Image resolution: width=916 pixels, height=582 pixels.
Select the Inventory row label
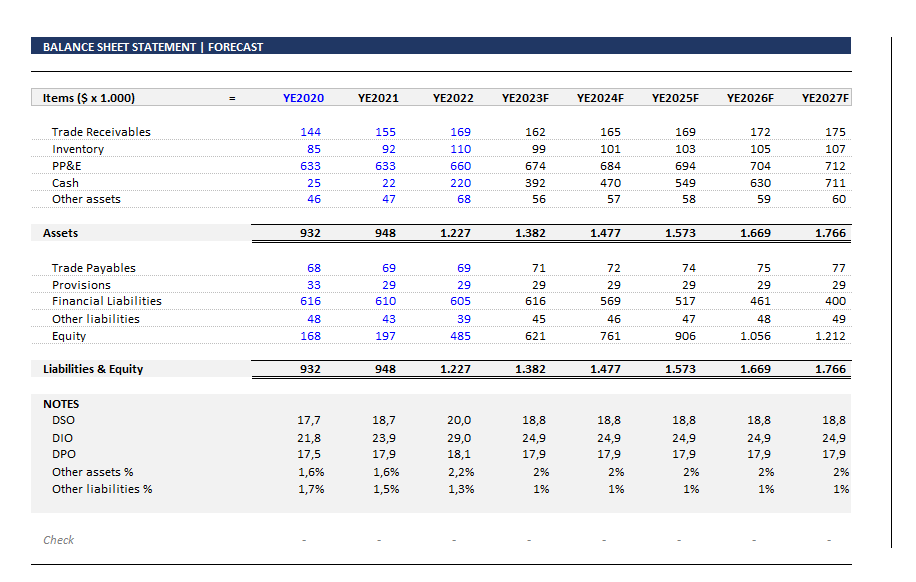77,149
